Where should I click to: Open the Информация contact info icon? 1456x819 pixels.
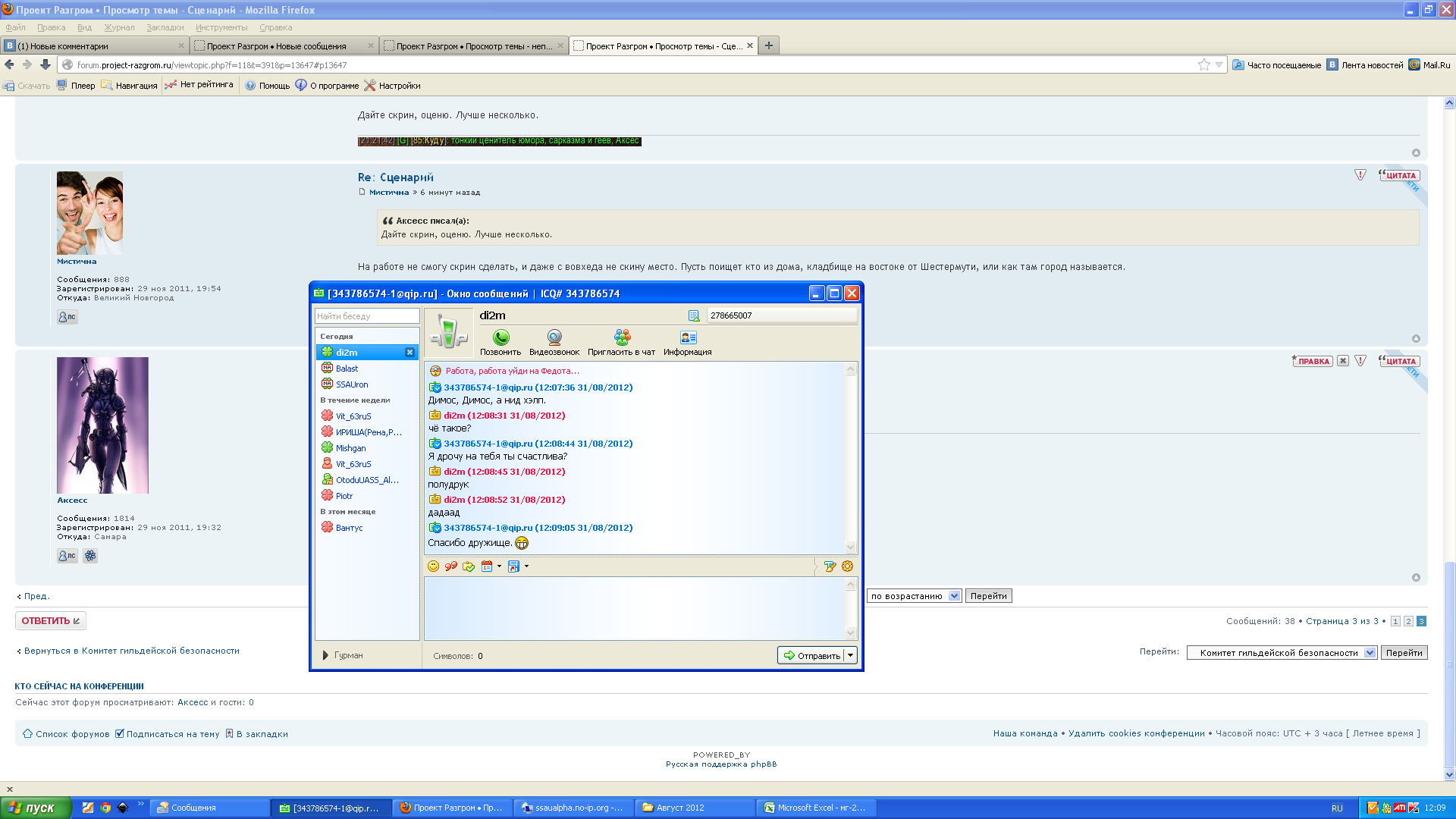(x=688, y=338)
